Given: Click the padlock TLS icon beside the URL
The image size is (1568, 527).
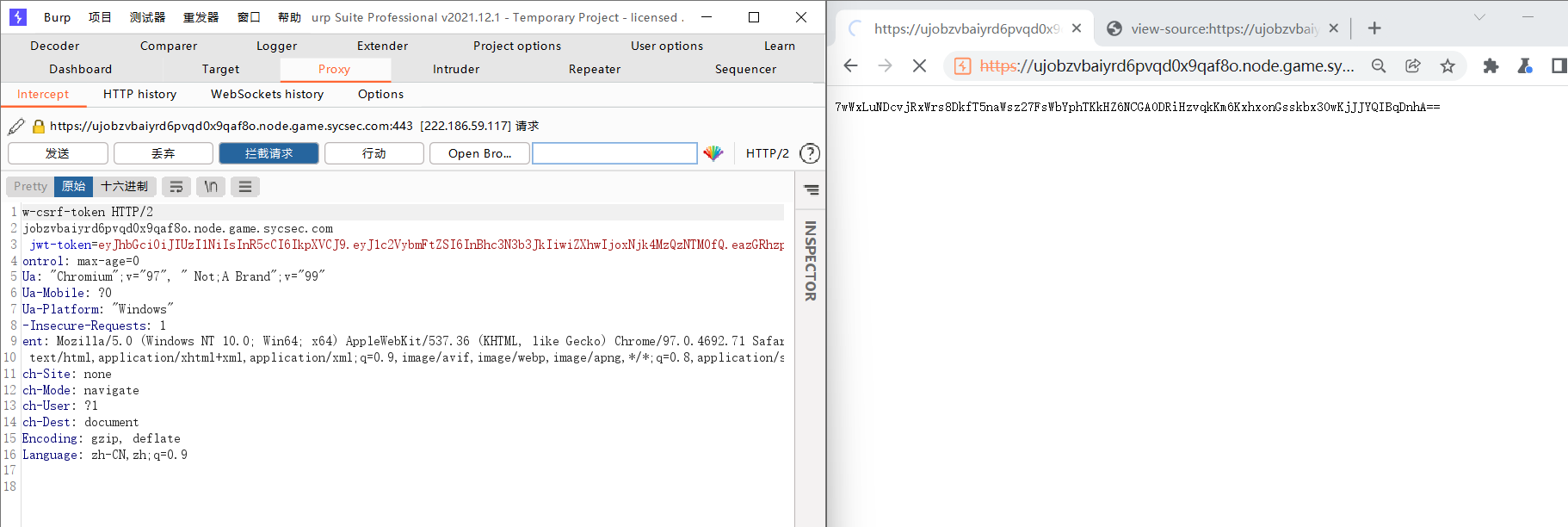Looking at the screenshot, I should click(x=38, y=127).
